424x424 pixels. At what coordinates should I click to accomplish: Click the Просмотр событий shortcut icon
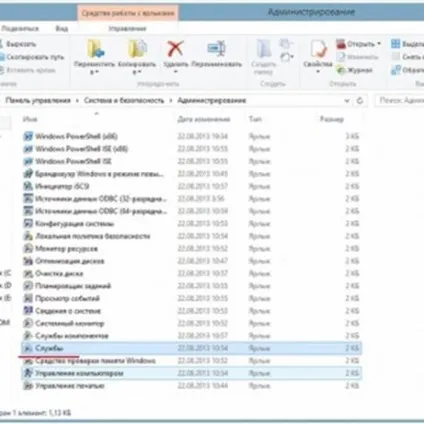(28, 298)
